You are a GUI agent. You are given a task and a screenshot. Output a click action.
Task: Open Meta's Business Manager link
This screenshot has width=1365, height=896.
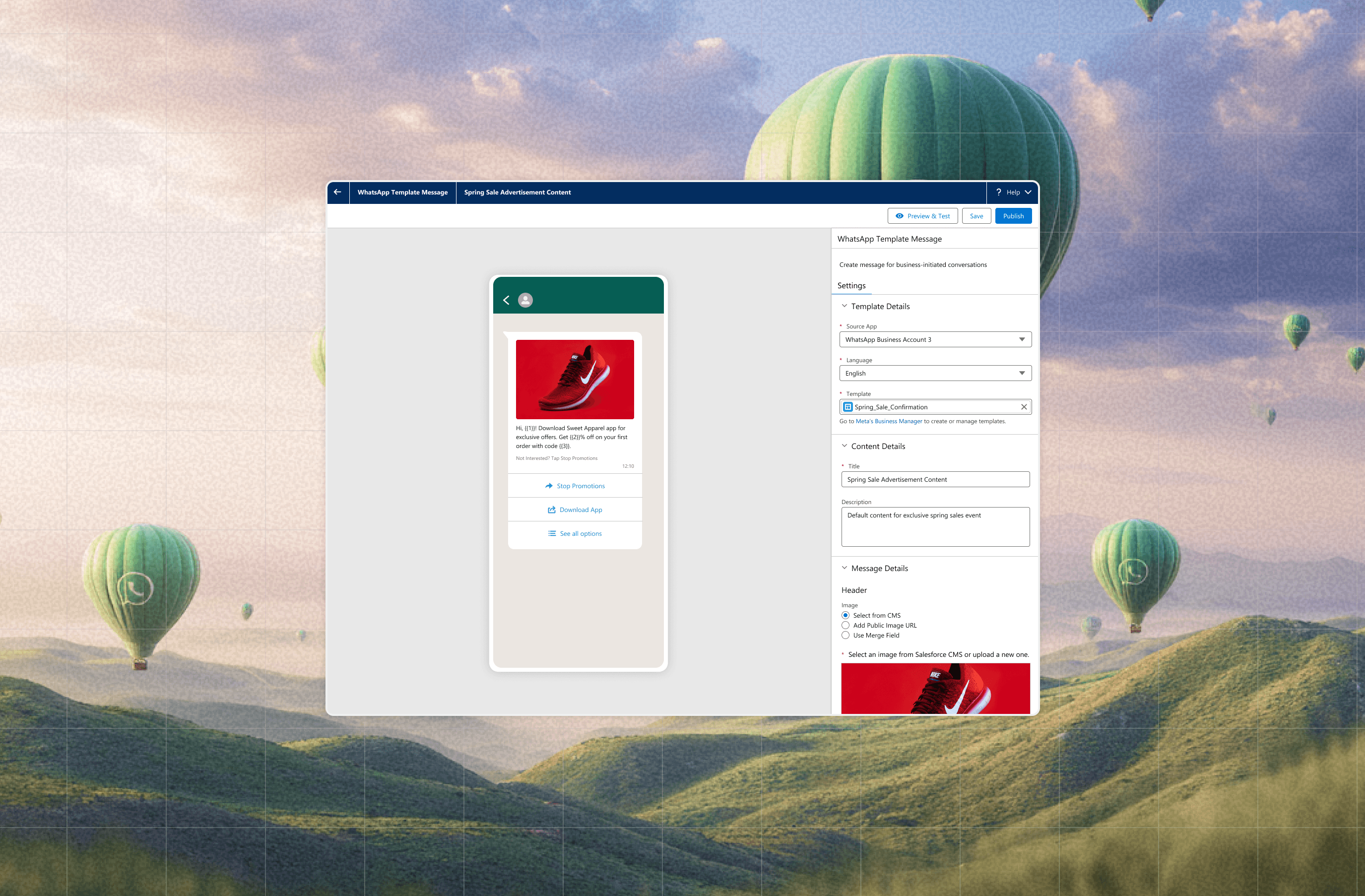[888, 421]
